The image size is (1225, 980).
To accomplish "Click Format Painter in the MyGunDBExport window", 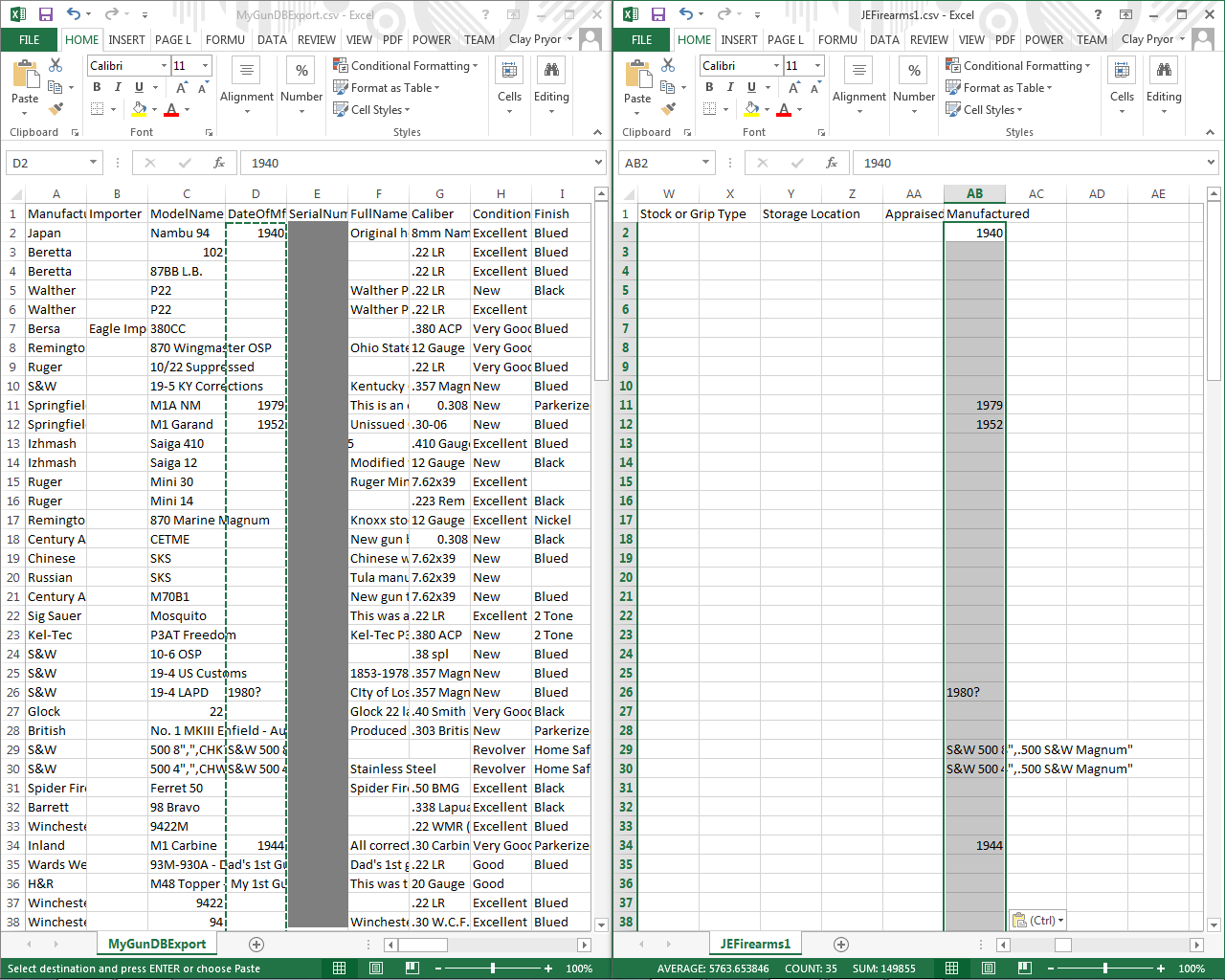I will [x=56, y=109].
